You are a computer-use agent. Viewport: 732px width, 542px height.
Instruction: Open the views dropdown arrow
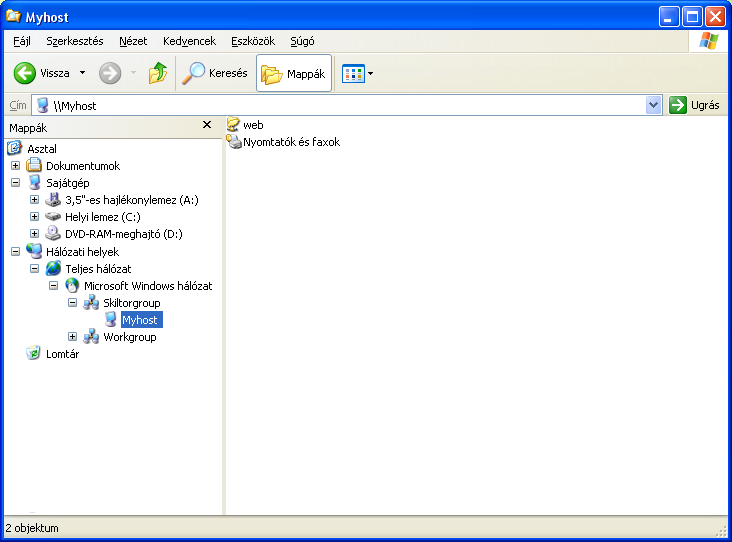pyautogui.click(x=370, y=74)
